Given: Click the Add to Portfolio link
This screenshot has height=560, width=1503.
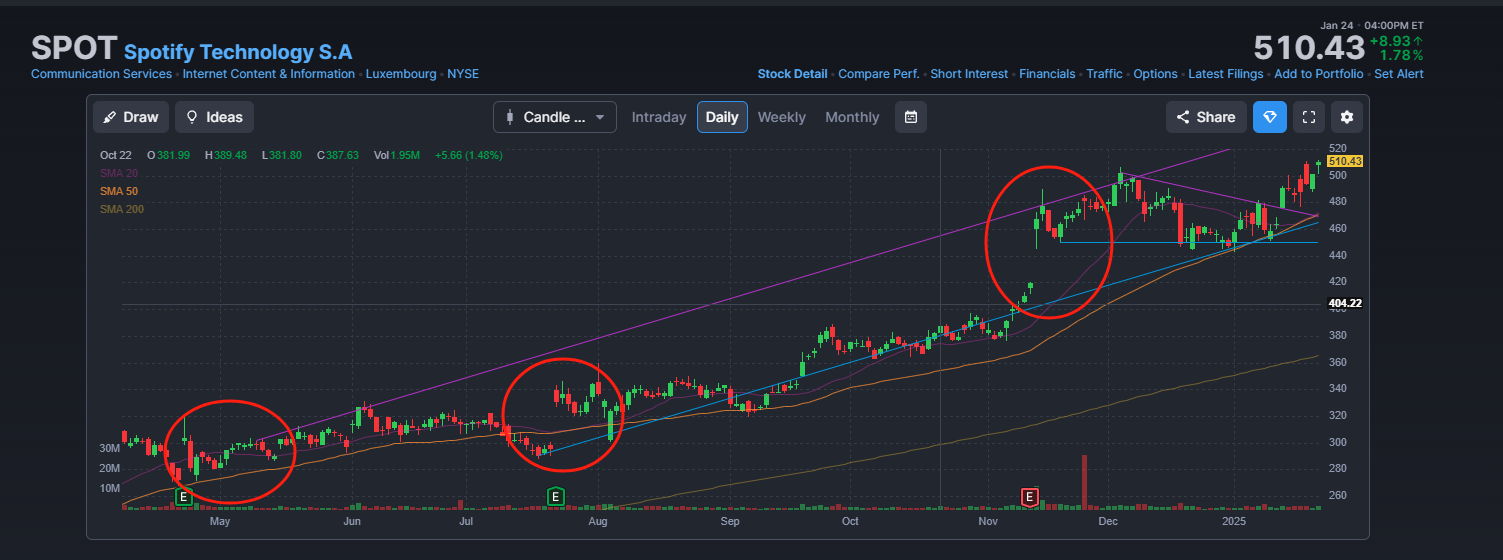Looking at the screenshot, I should point(1318,74).
